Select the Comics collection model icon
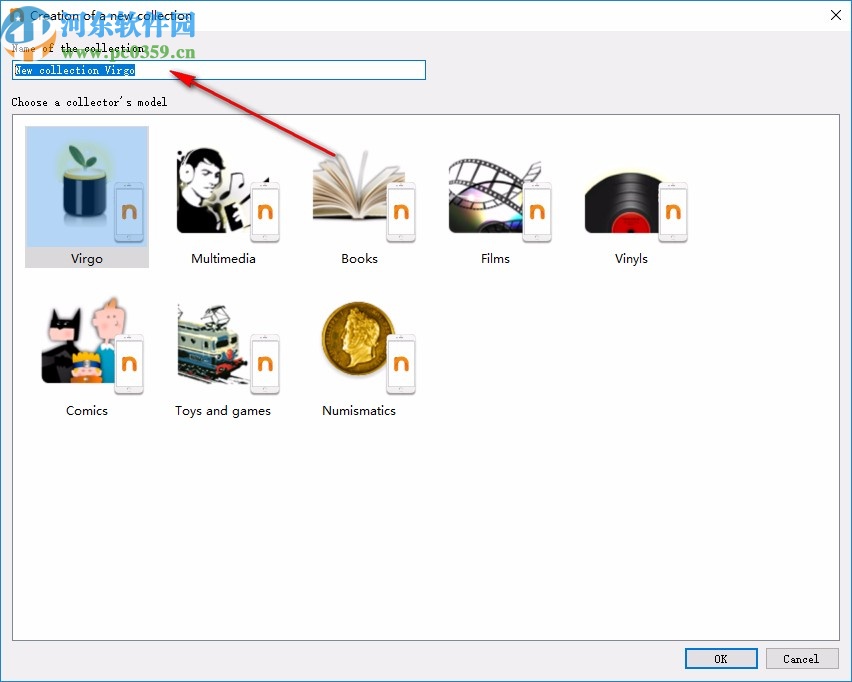Screen dimensions: 852x682 [x=92, y=345]
